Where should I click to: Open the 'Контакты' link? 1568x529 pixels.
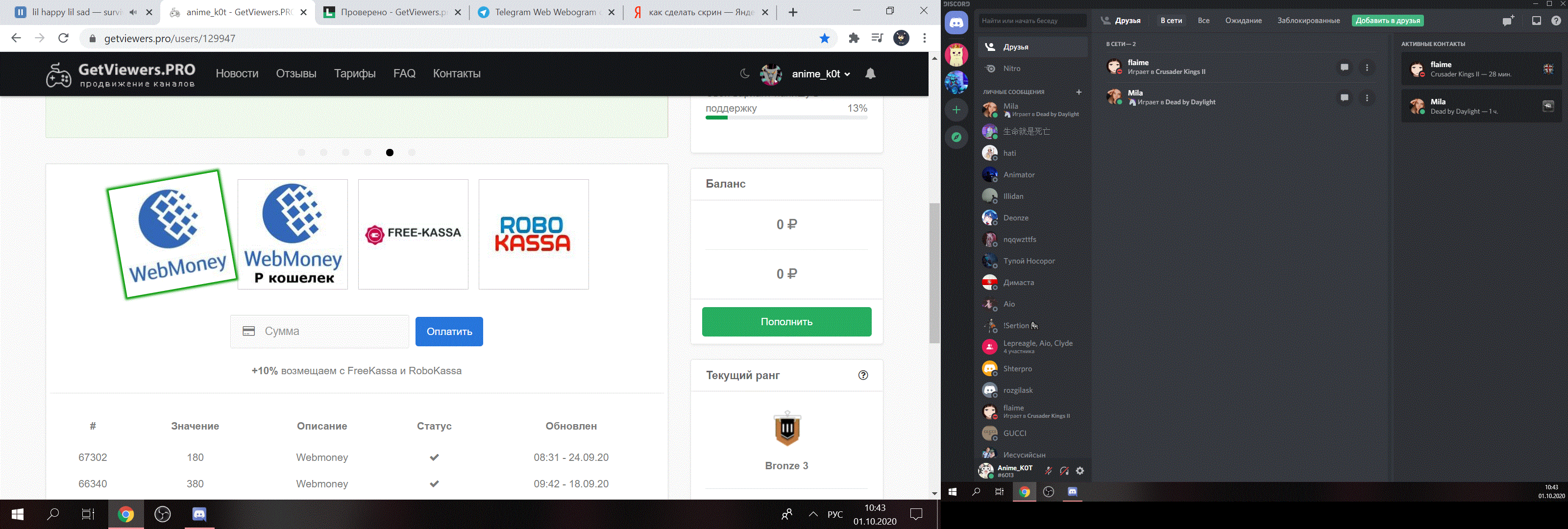(457, 73)
